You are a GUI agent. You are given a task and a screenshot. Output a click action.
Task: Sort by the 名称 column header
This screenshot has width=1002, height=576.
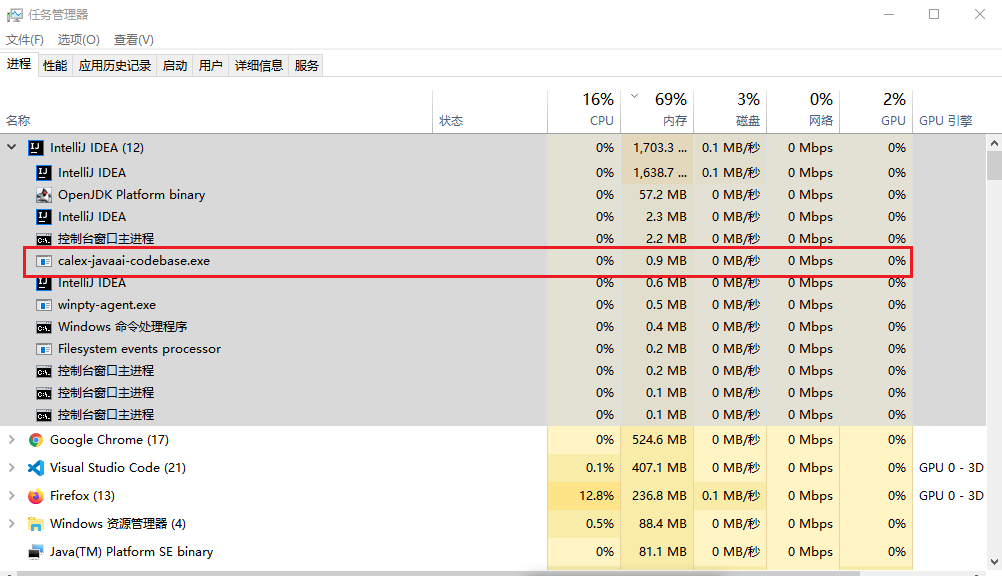[x=216, y=111]
